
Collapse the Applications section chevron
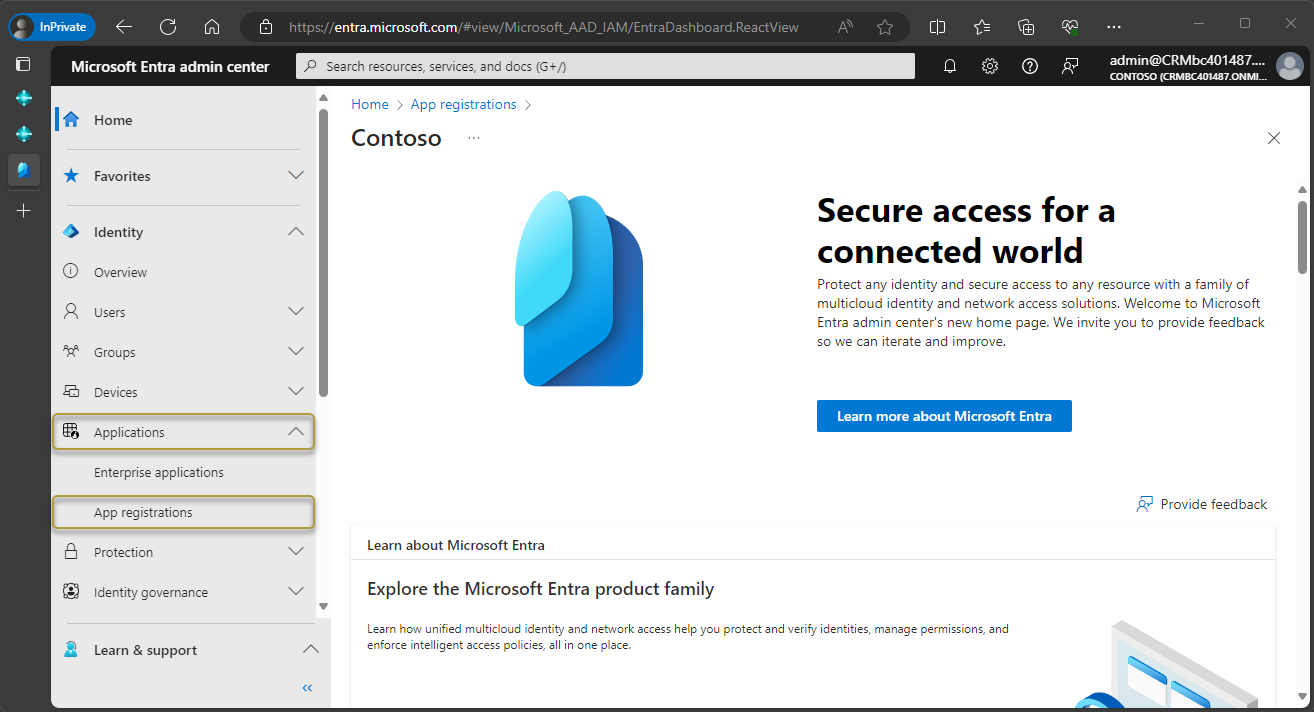click(x=295, y=431)
